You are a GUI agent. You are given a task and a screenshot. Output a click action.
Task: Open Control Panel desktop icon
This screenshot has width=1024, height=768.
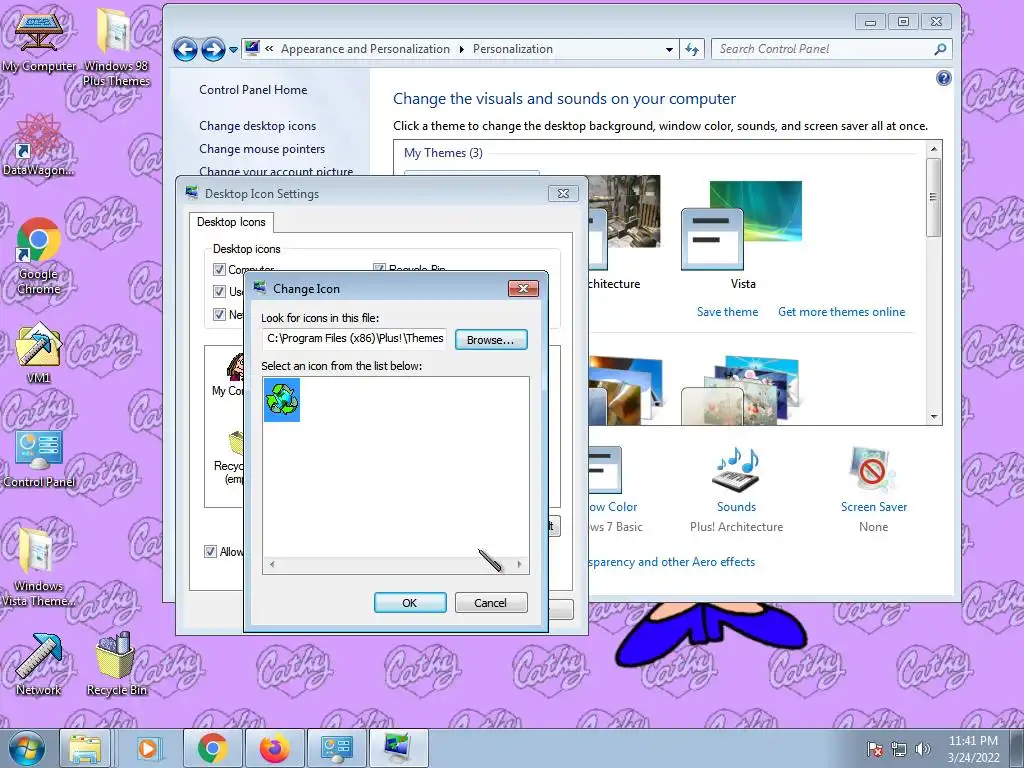[39, 458]
